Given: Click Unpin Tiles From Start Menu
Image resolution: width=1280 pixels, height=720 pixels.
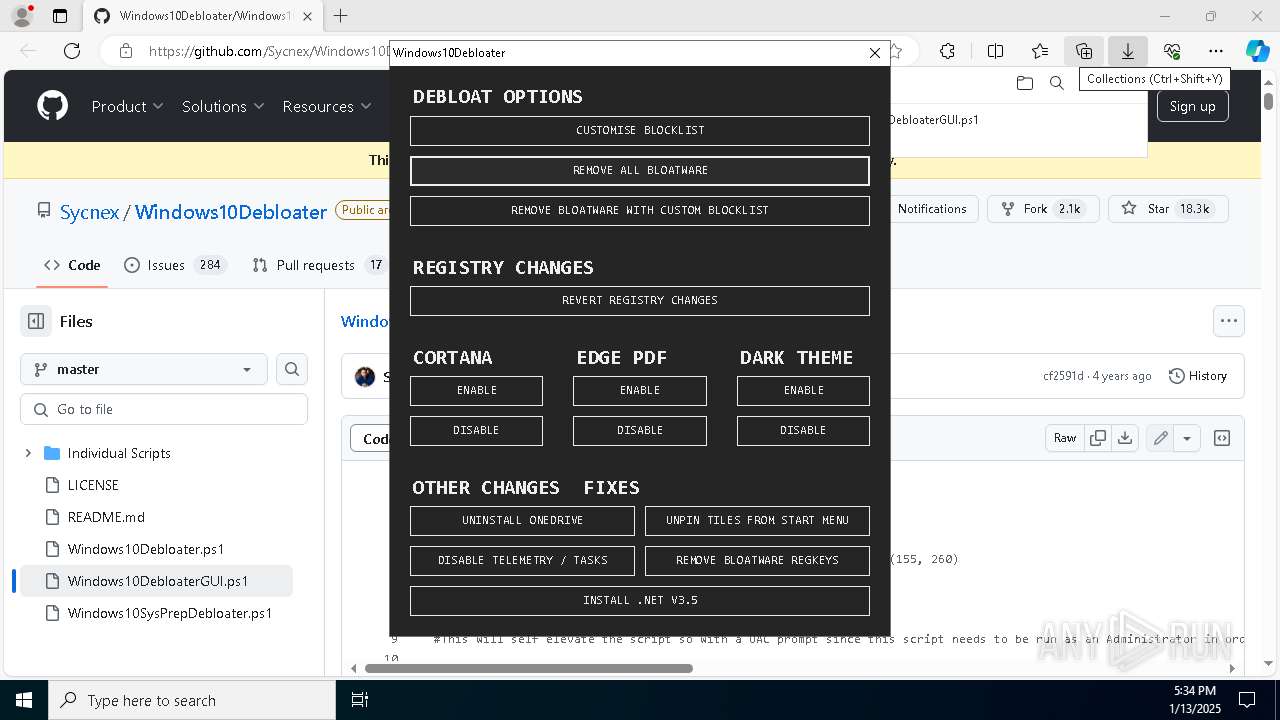Looking at the screenshot, I should (x=757, y=521).
